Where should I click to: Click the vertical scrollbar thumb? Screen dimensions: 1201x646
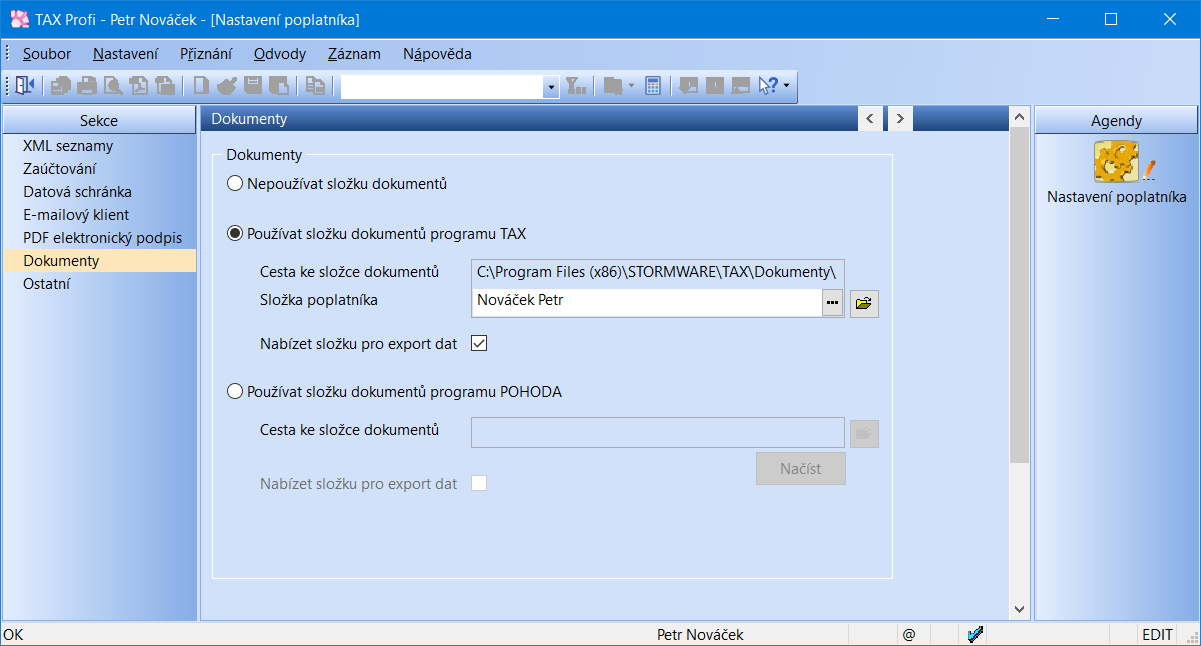tap(1019, 295)
